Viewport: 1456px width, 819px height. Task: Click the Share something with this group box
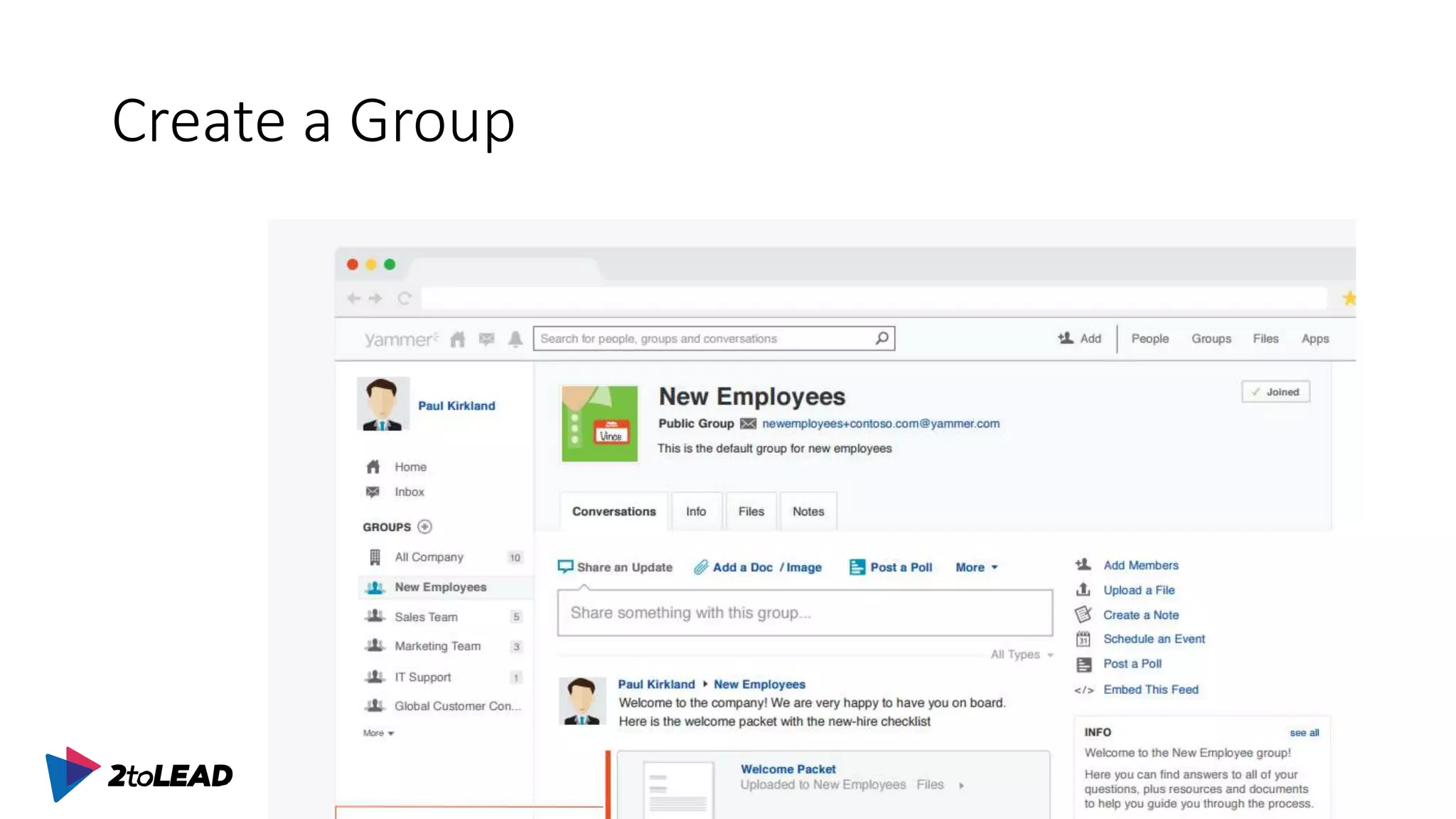[x=805, y=613]
